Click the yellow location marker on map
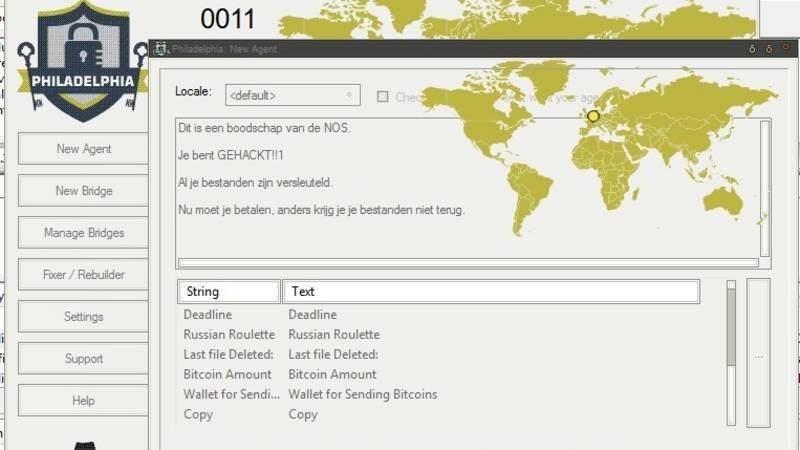 593,116
